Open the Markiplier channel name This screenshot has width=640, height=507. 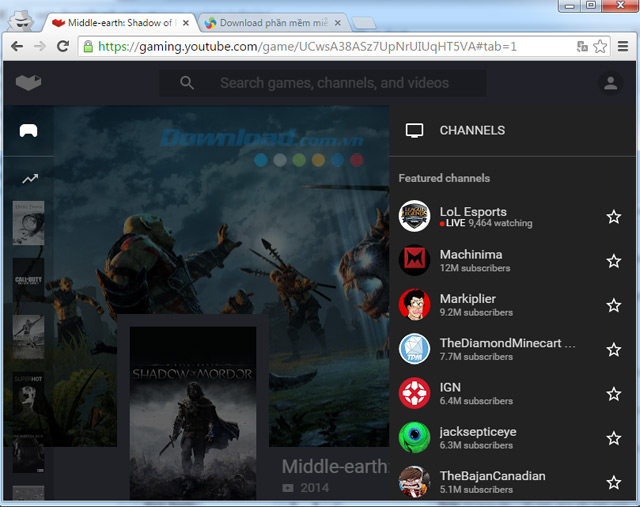coord(468,299)
